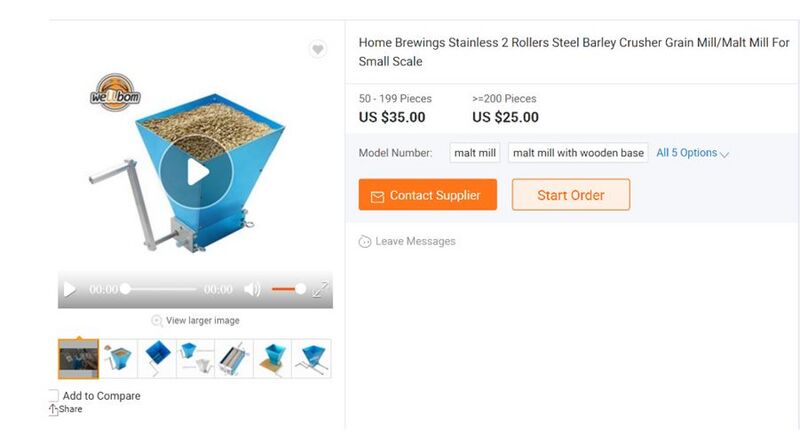This screenshot has width=800, height=446.
Task: Click the envelope icon on Contact Supplier
Action: pos(377,196)
